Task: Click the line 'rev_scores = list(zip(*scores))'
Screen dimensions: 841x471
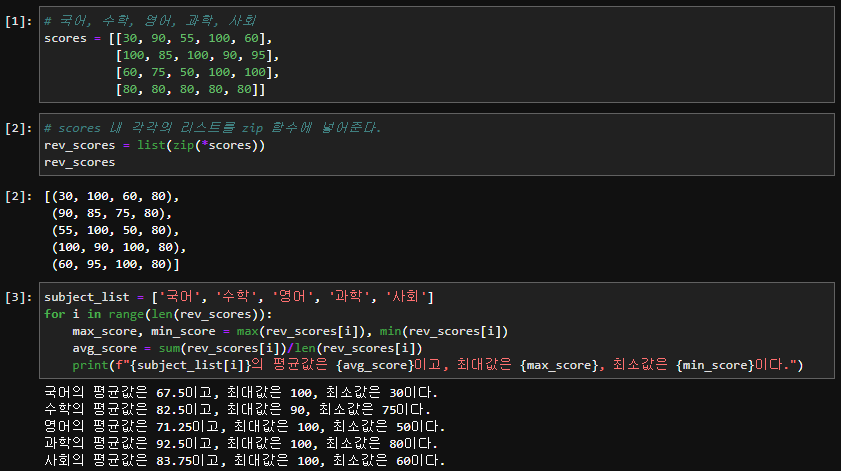Action: coord(154,145)
